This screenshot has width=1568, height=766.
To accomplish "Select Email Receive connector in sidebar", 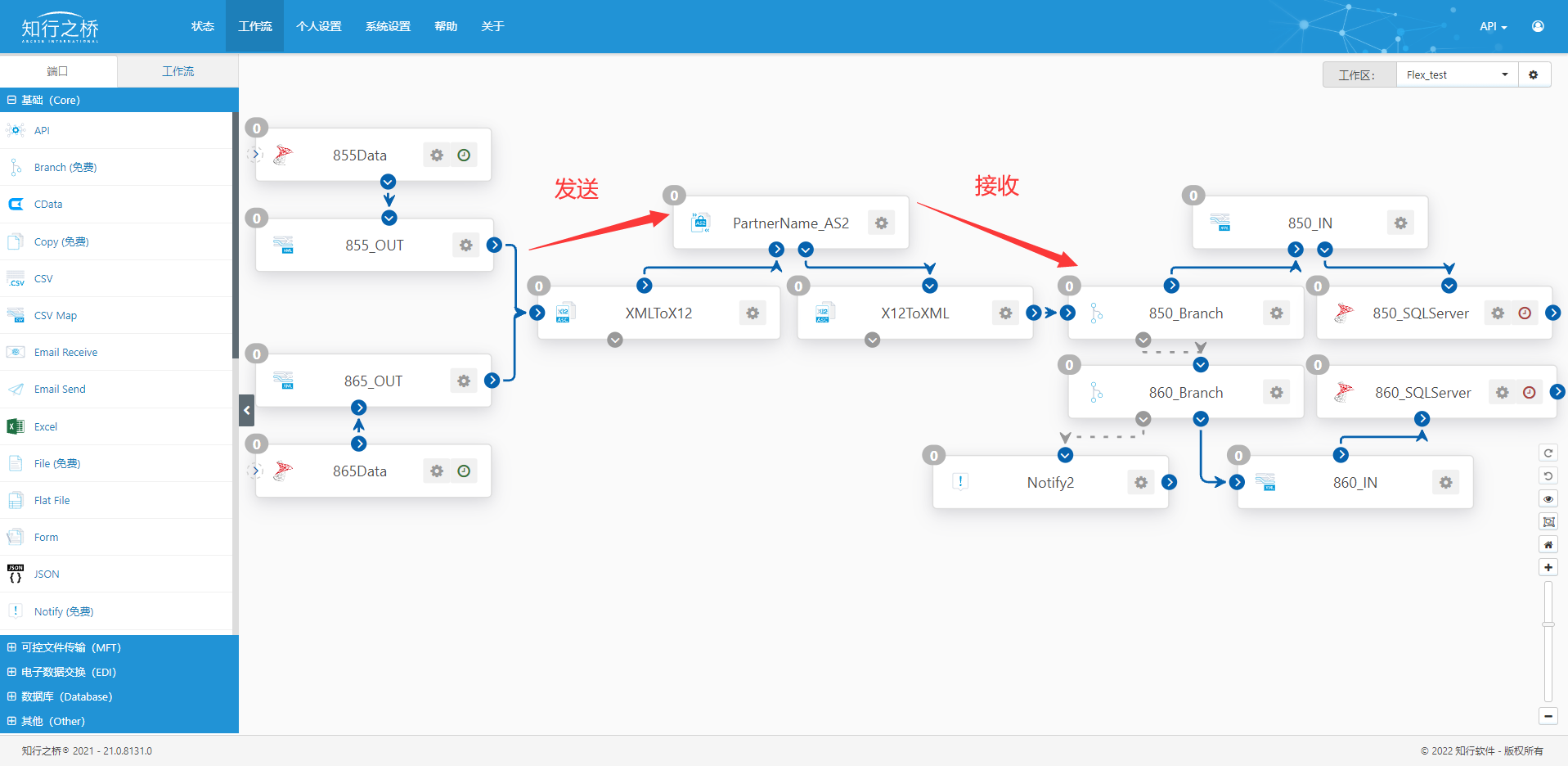I will click(x=116, y=352).
